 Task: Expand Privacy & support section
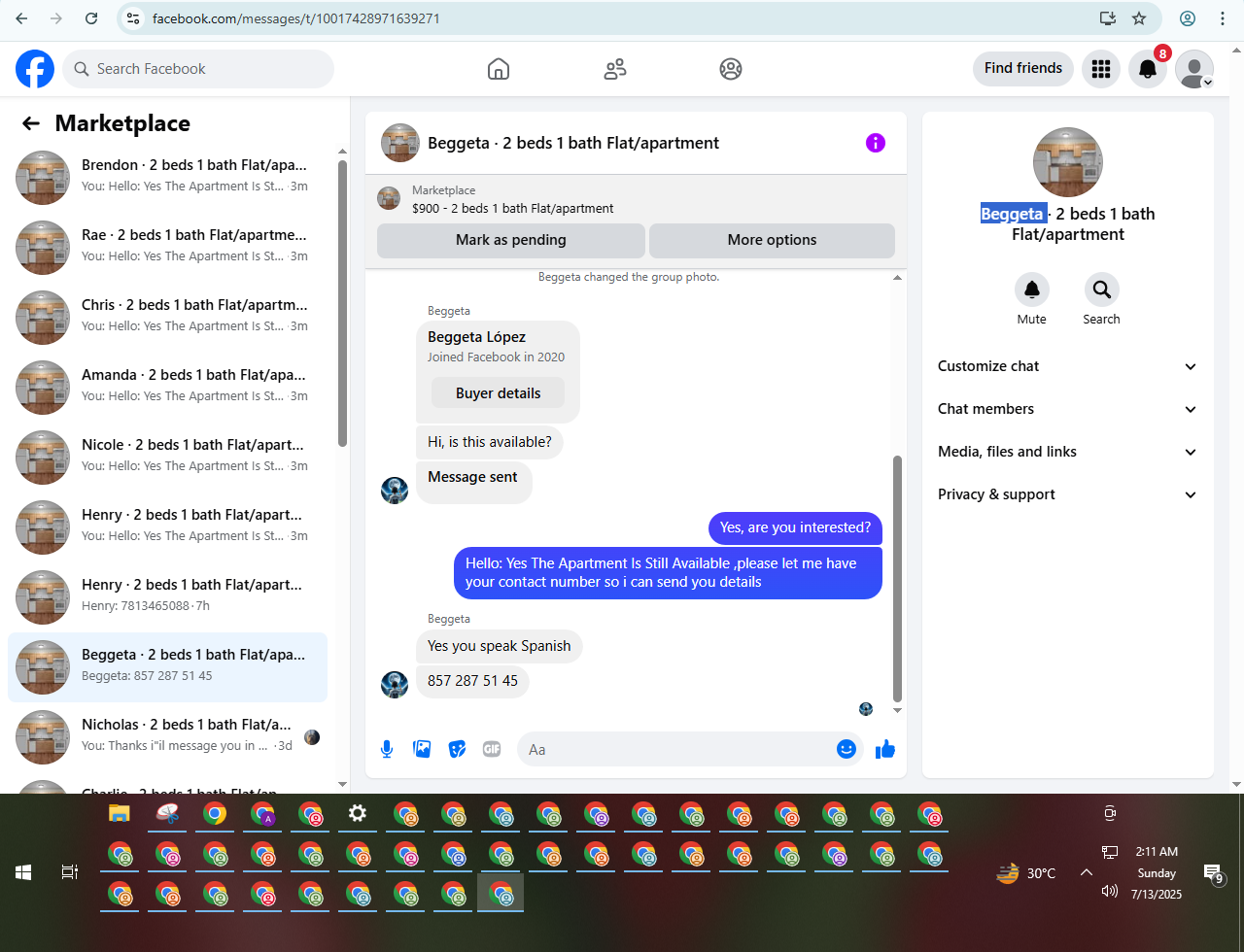point(1067,494)
